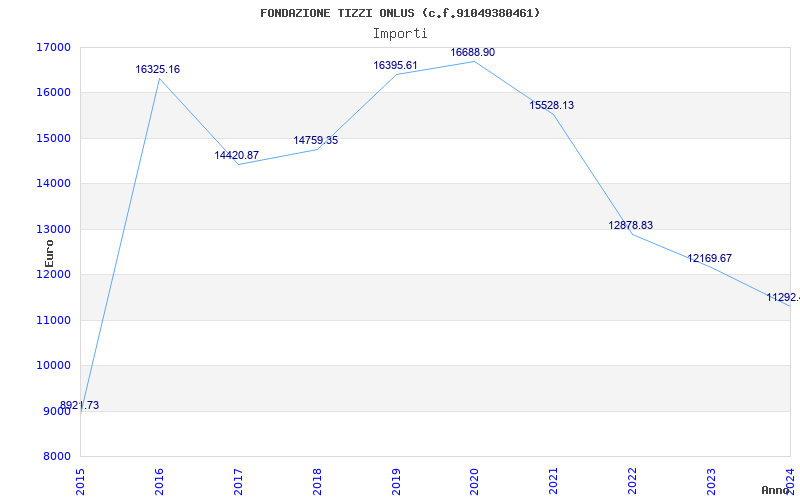Select the 12878.83 data label
Image resolution: width=800 pixels, height=500 pixels.
click(x=631, y=225)
